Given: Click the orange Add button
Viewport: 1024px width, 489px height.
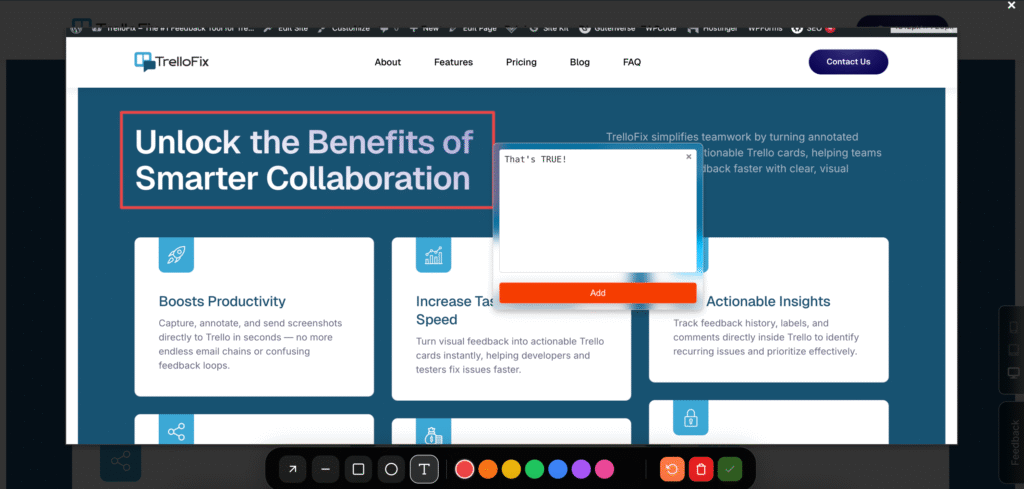Looking at the screenshot, I should pos(598,292).
